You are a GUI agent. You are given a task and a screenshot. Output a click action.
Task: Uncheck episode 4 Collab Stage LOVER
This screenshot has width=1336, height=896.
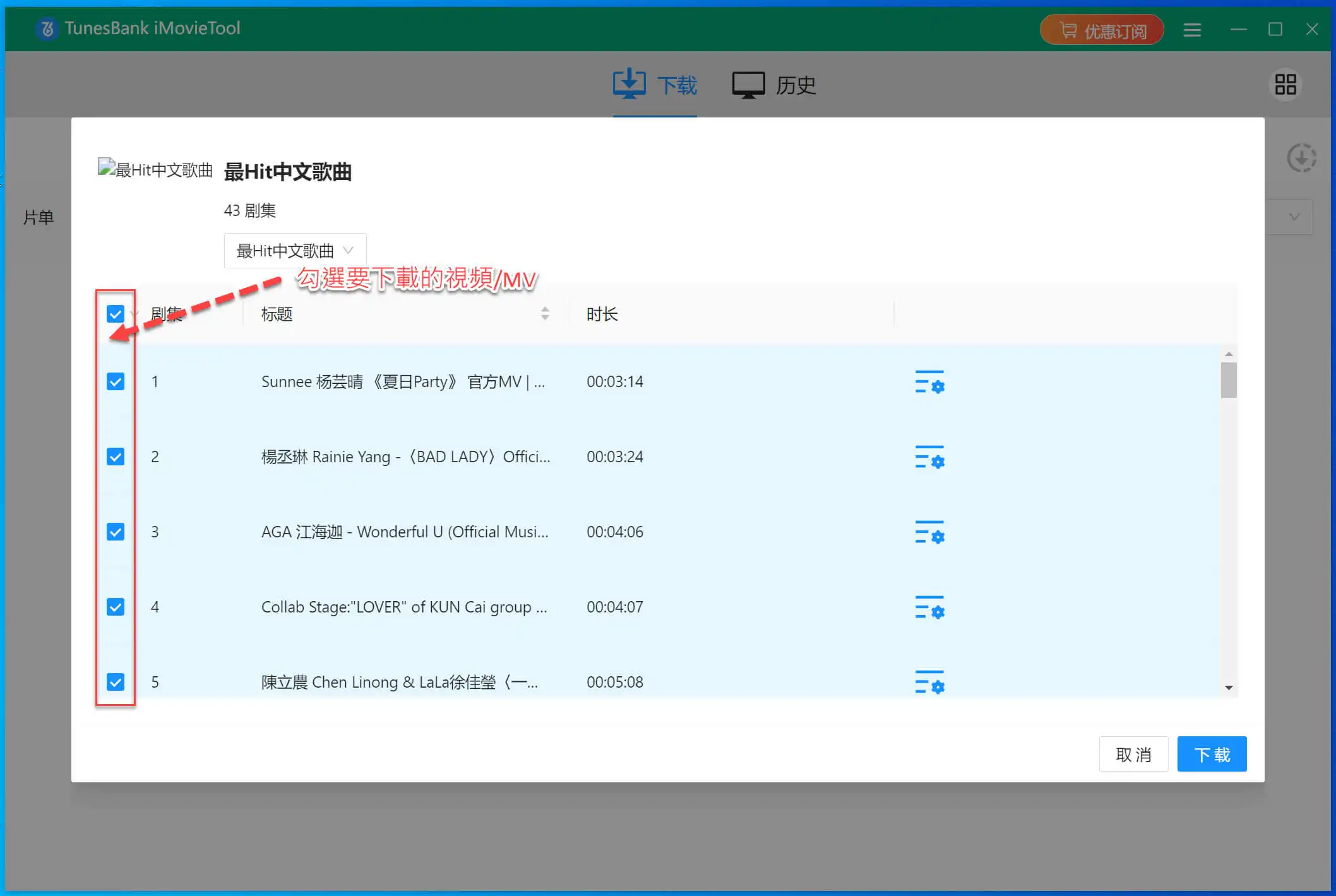[x=116, y=607]
